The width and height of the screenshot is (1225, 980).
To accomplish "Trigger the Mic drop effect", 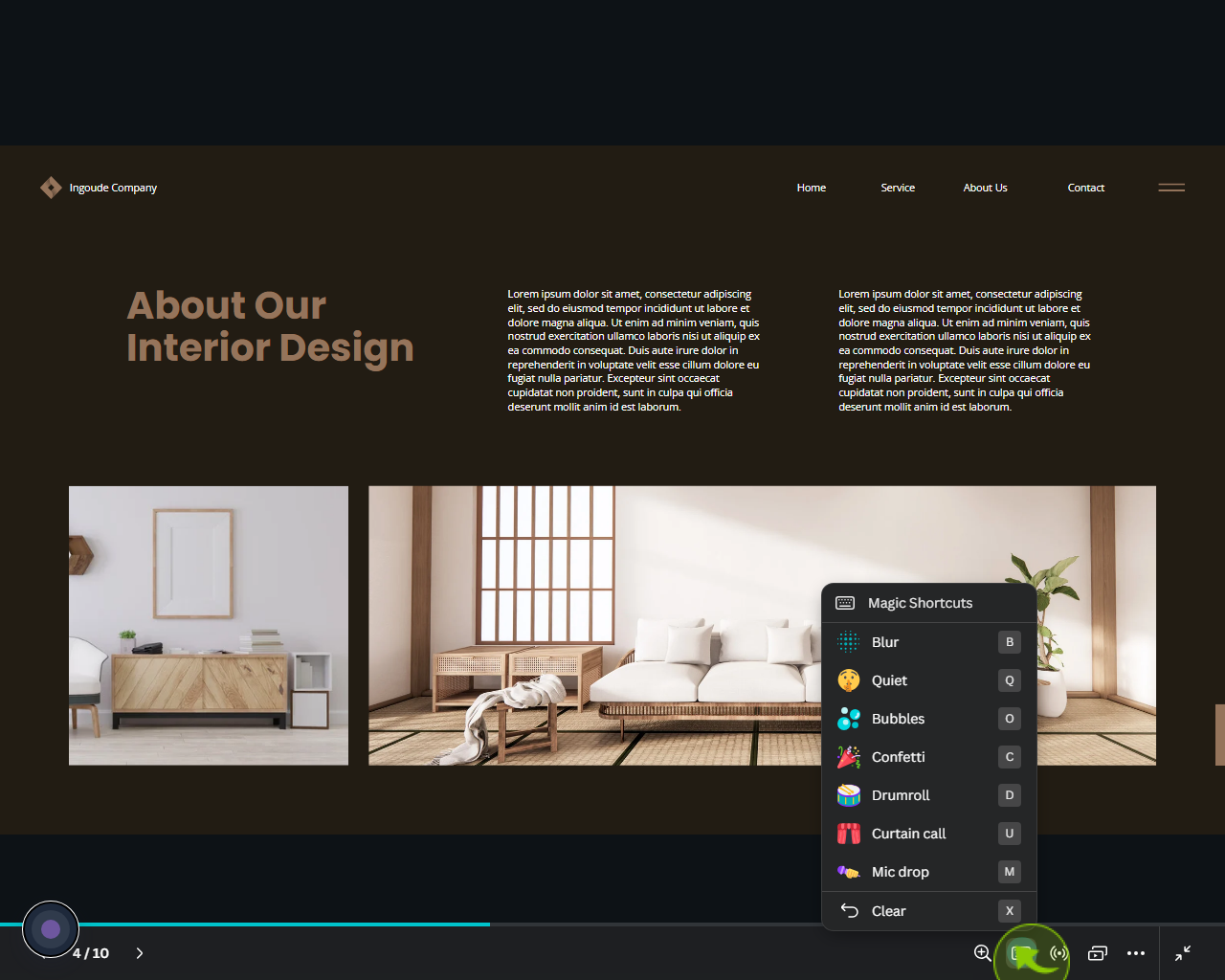I will (x=928, y=872).
